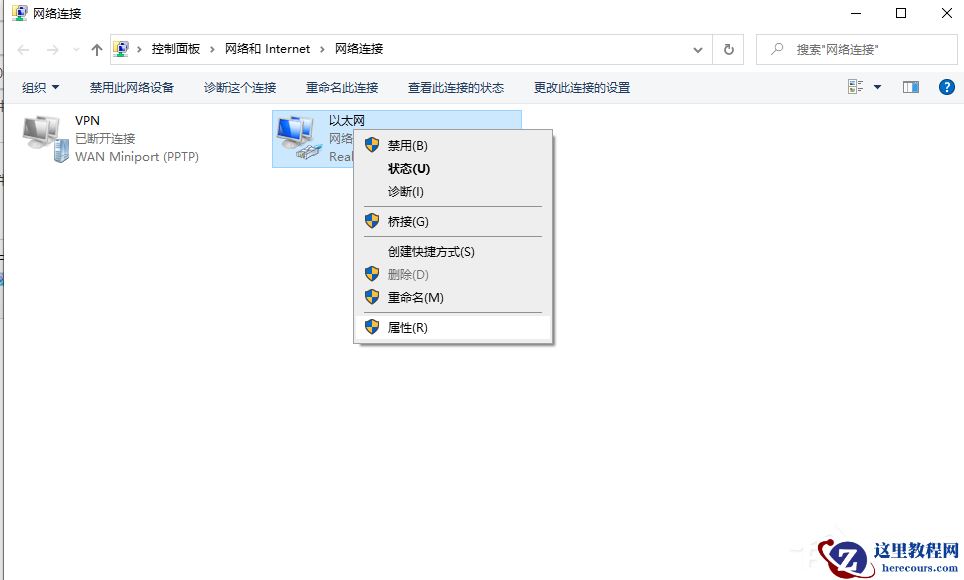
Task: Click 诊断这个连接 in the toolbar
Action: (240, 87)
